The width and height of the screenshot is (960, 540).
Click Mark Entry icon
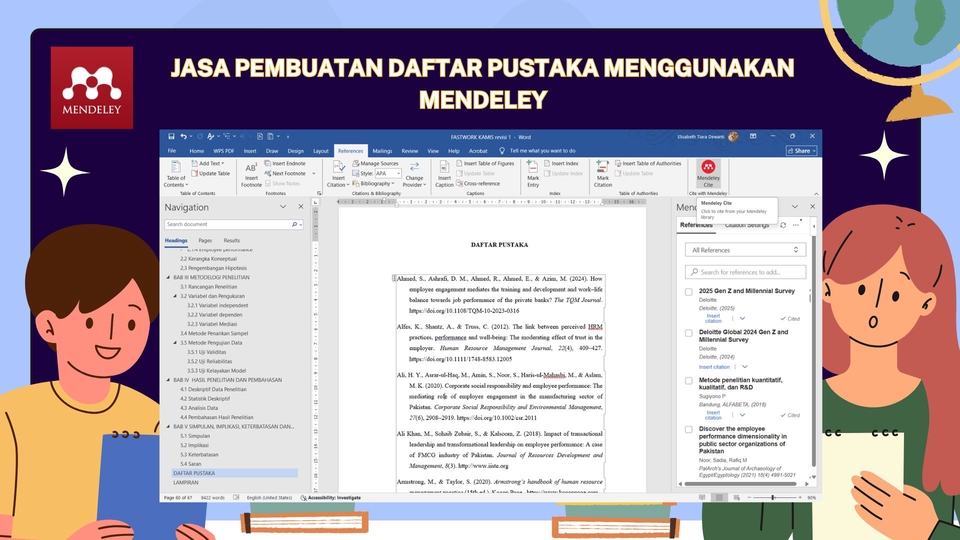533,167
